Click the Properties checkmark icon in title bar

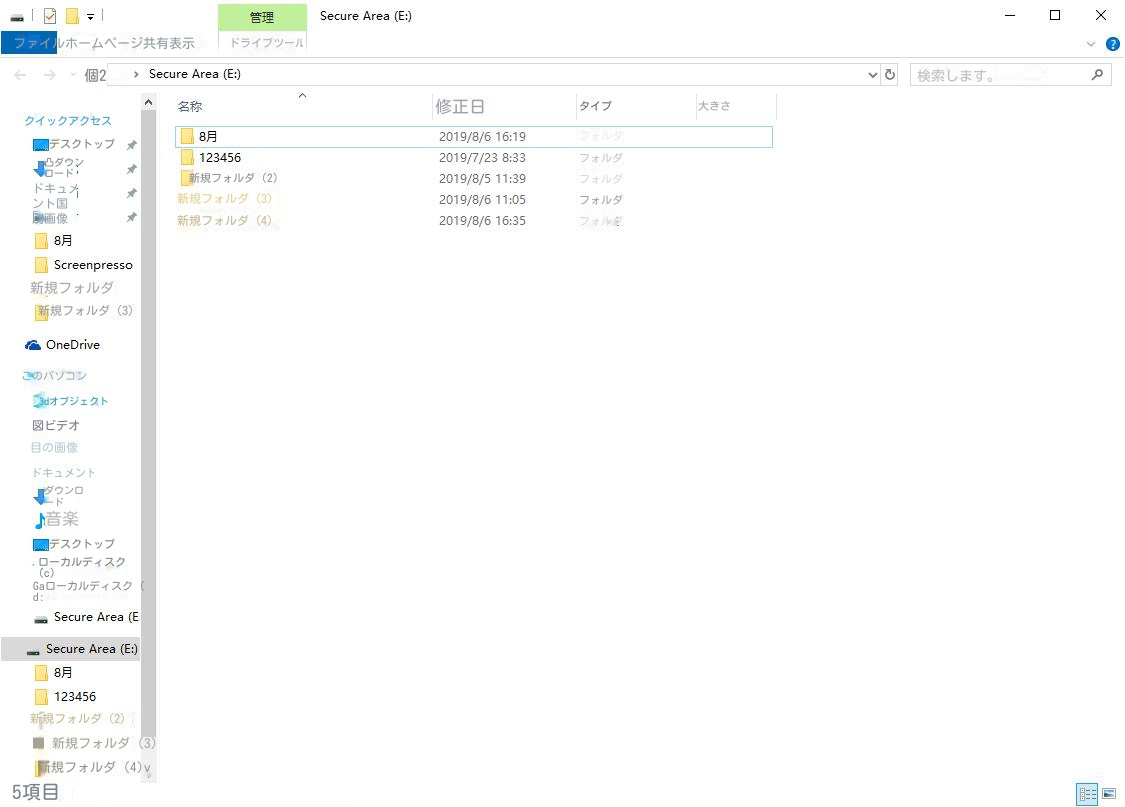[x=50, y=16]
